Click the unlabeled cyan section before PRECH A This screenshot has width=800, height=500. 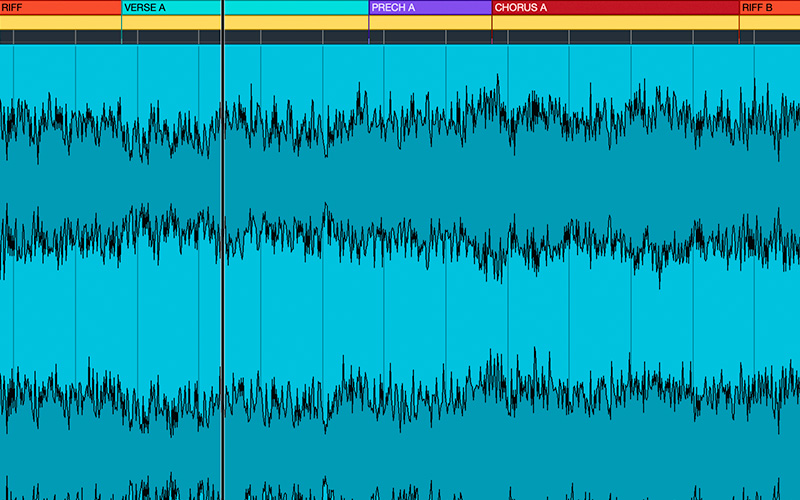coord(296,7)
